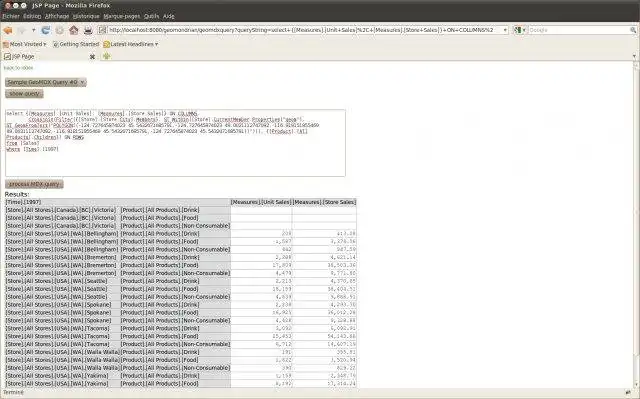Close the JSP Page tab
640x399 pixels.
[x=92, y=57]
